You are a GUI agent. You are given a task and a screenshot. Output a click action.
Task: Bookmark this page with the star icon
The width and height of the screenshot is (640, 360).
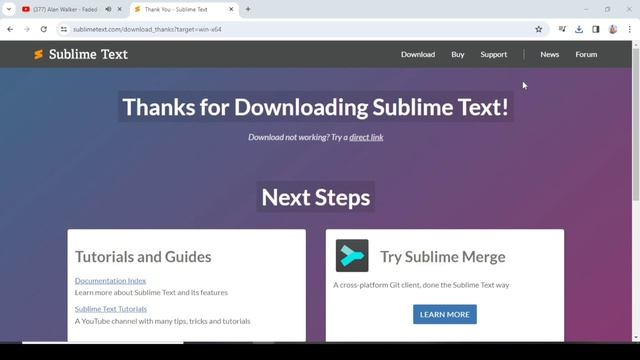539,29
